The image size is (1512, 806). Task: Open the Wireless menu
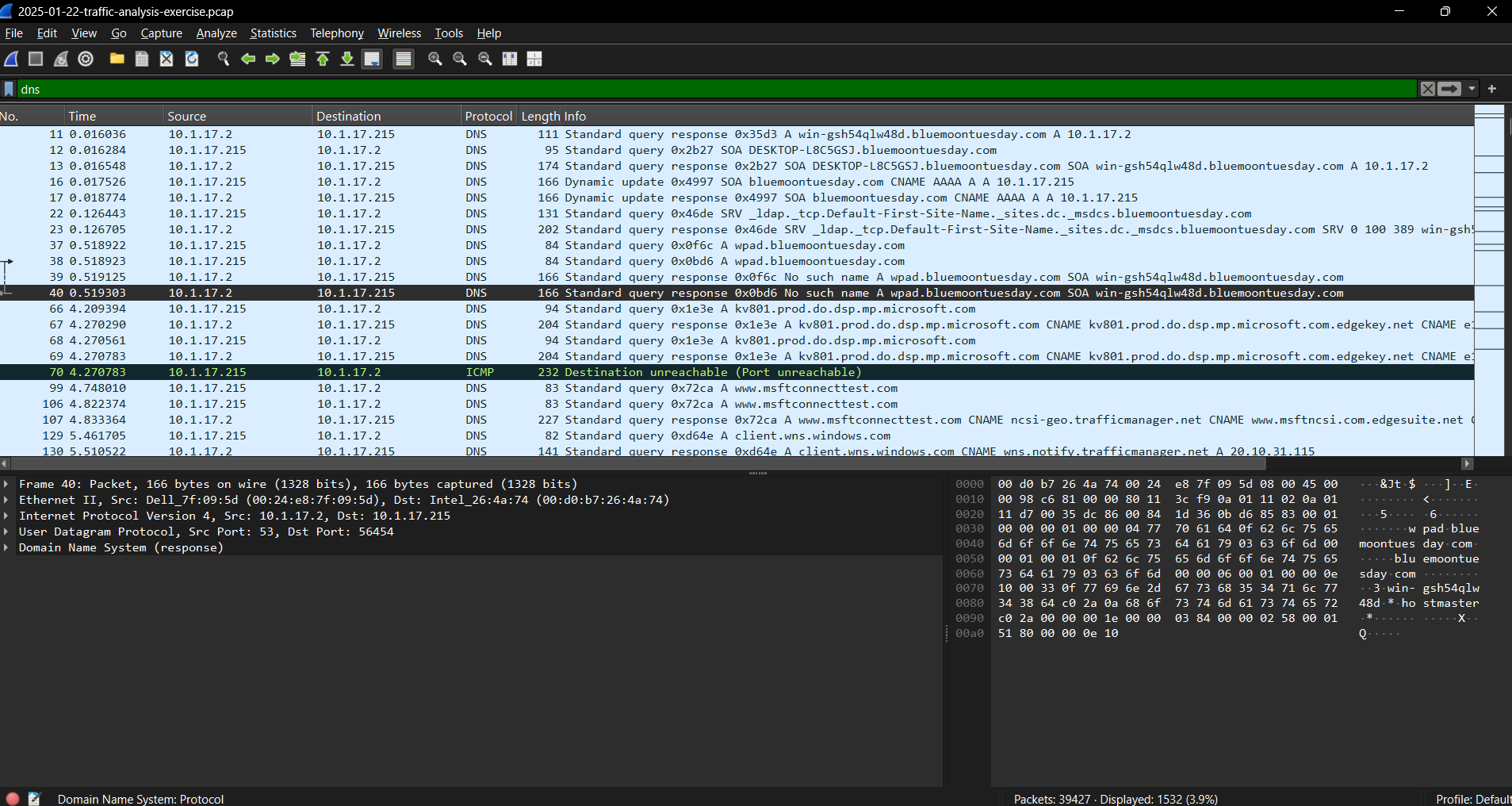[x=400, y=33]
